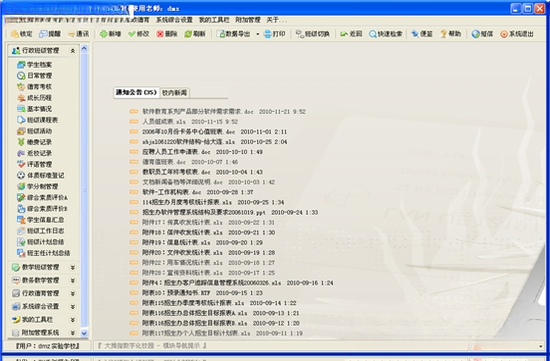Open the 通讯 toolbar item
Screen dimensions: 550x361
pyautogui.click(x=79, y=34)
